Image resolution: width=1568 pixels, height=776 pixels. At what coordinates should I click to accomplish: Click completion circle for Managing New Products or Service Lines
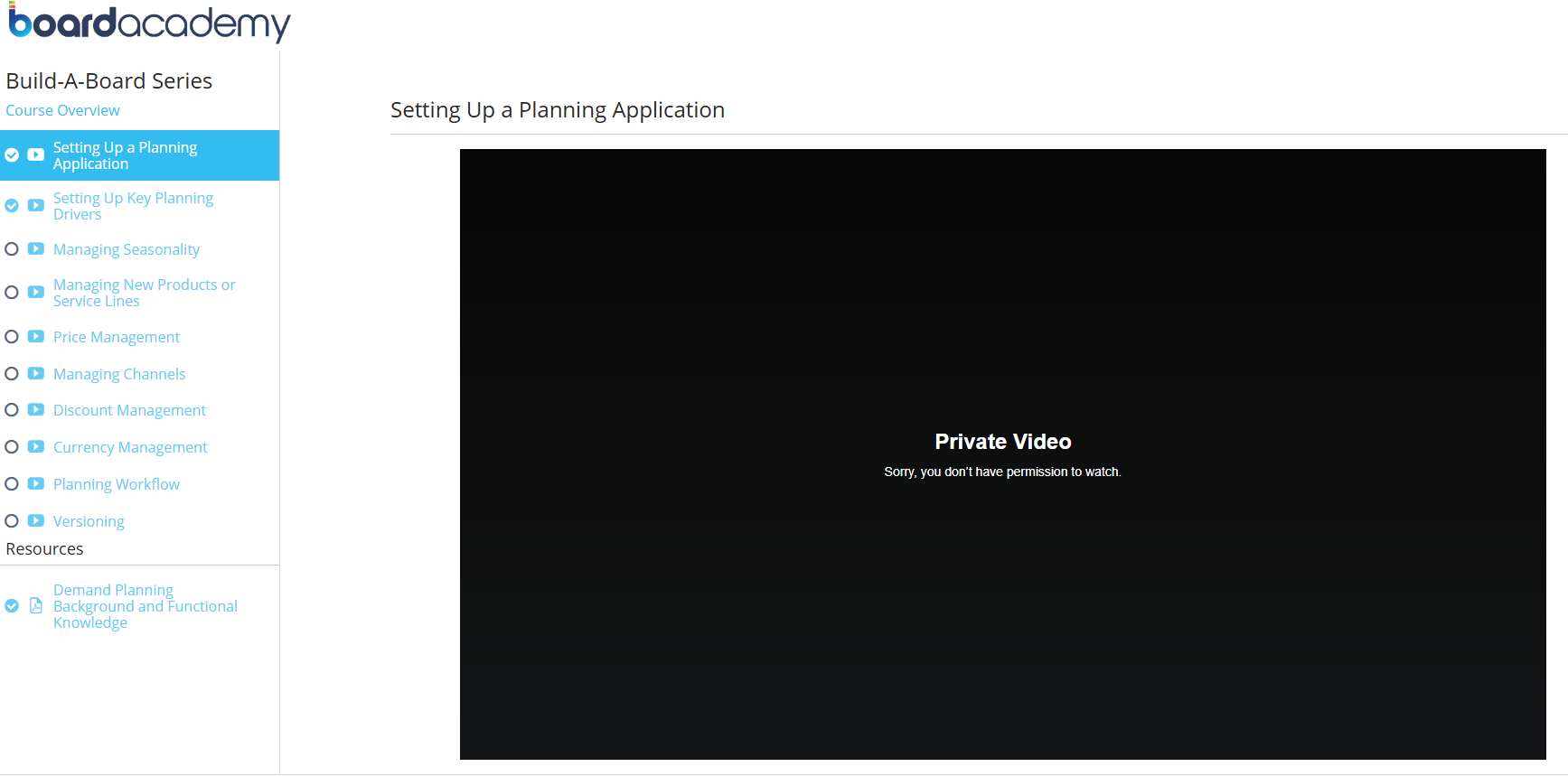pos(12,292)
